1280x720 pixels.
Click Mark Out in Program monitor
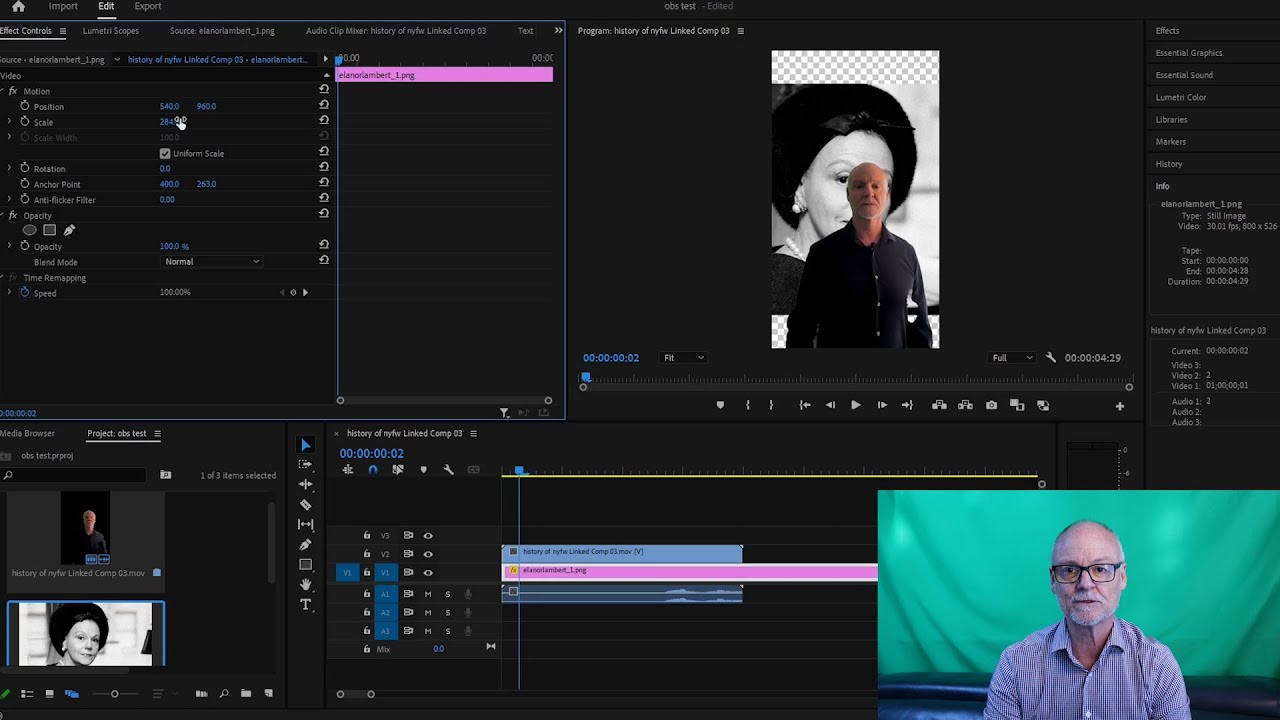[x=771, y=405]
